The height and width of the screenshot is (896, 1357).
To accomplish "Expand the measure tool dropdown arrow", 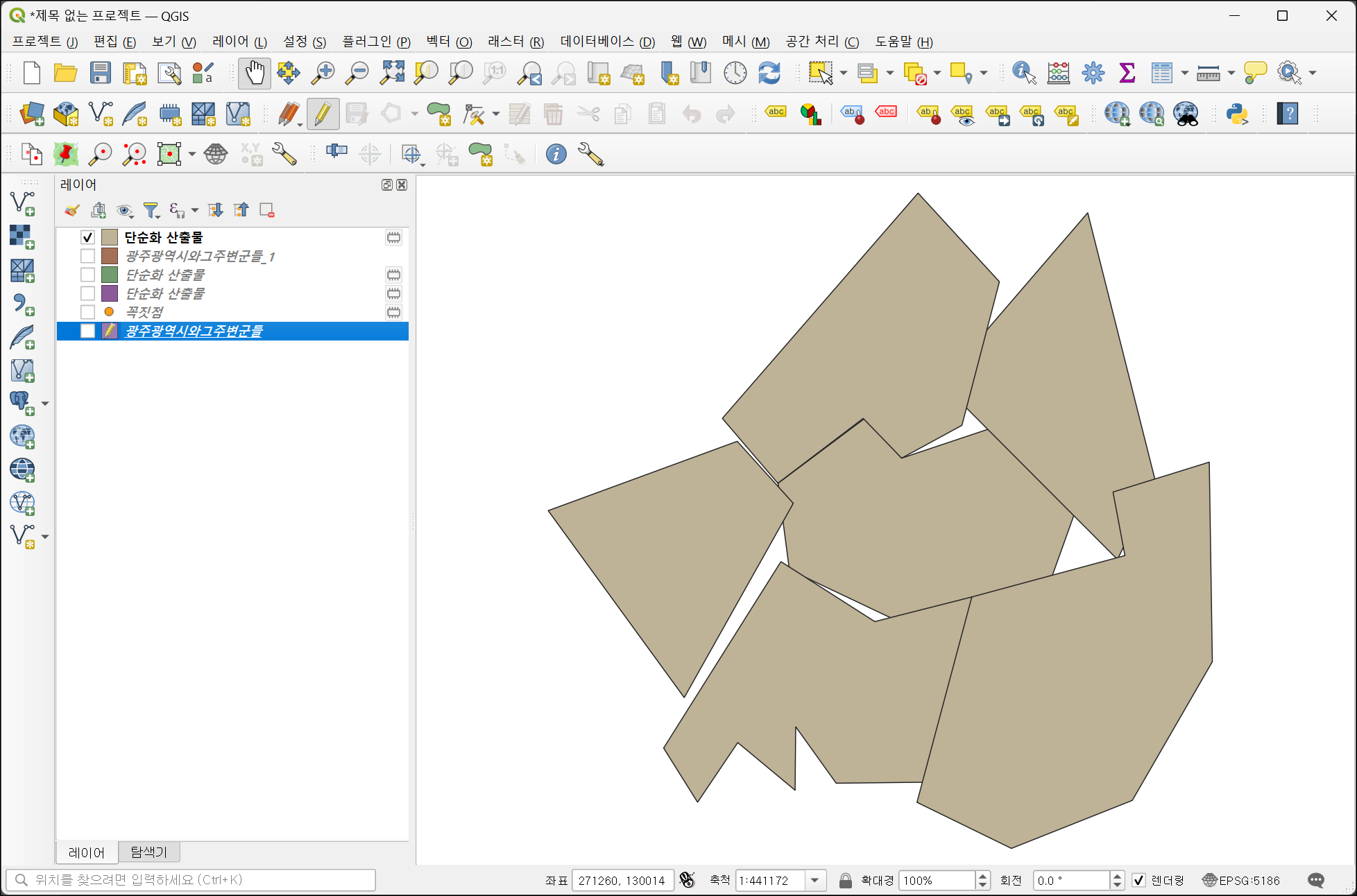I will pyautogui.click(x=1231, y=73).
